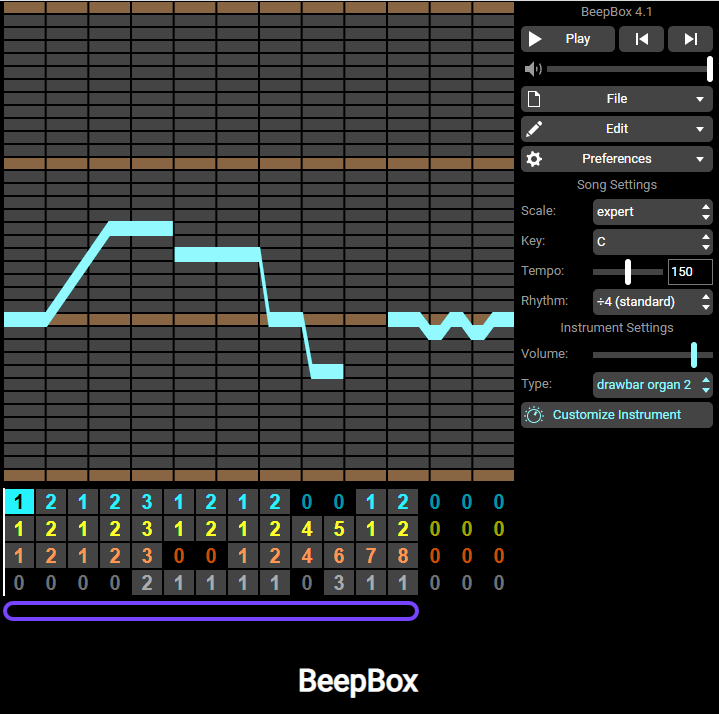Click the Edit pencil icon
Image resolution: width=719 pixels, height=714 pixels.
[534, 129]
